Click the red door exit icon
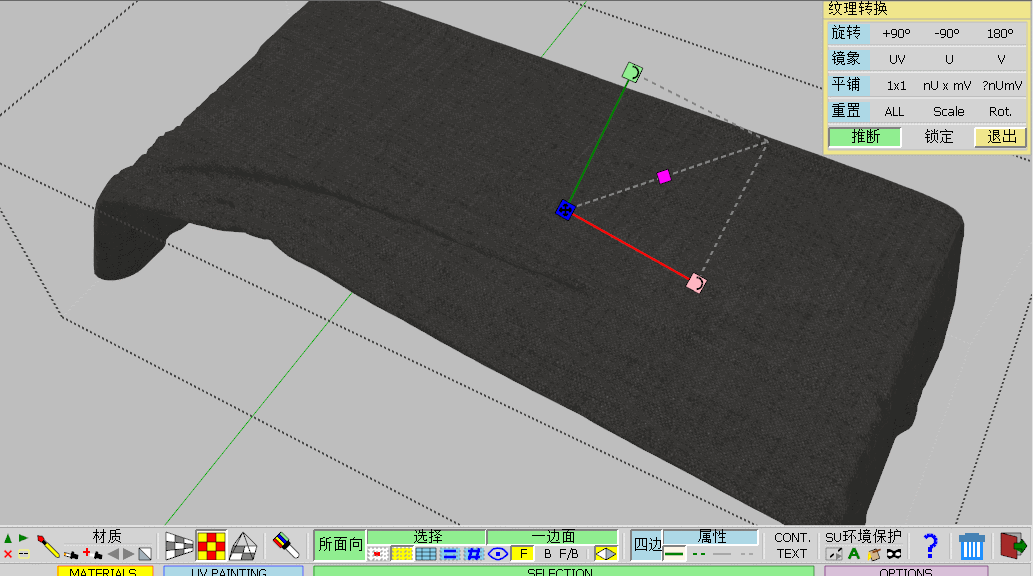Image resolution: width=1033 pixels, height=576 pixels. click(x=1013, y=545)
